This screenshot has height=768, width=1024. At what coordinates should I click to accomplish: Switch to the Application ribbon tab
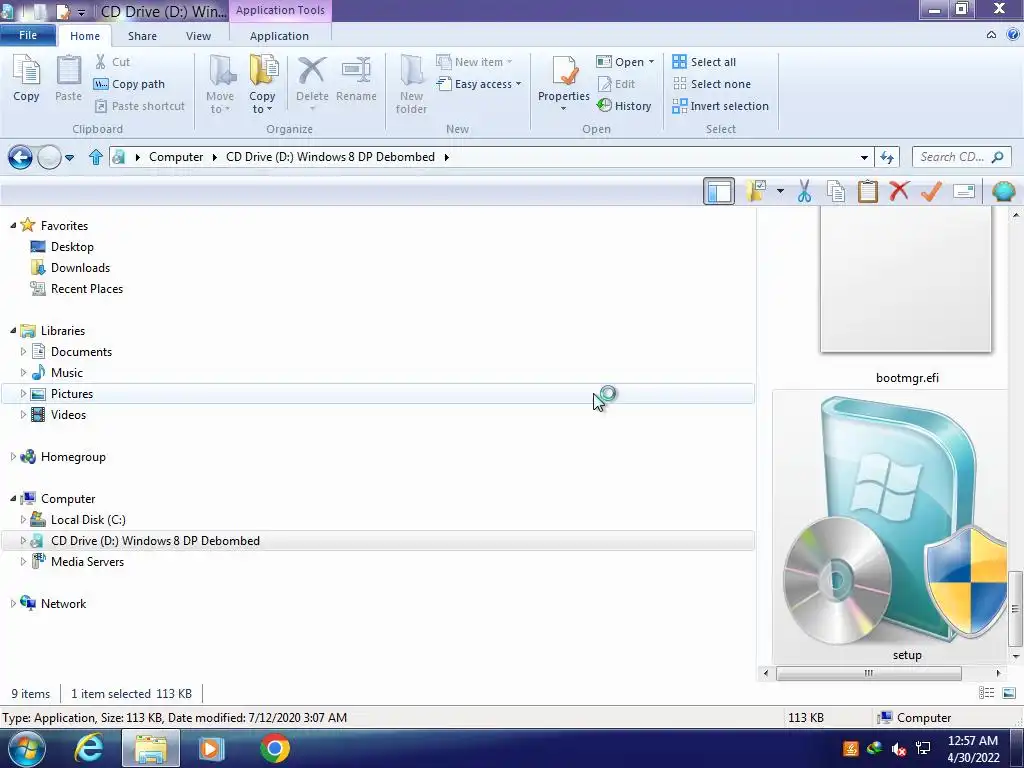279,36
